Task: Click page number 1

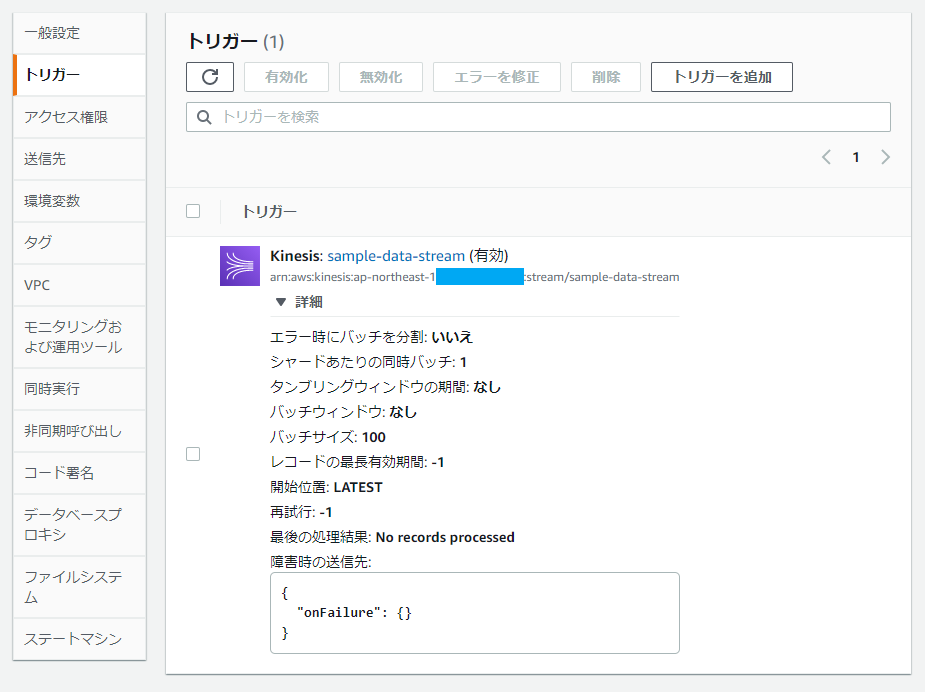Action: tap(855, 157)
